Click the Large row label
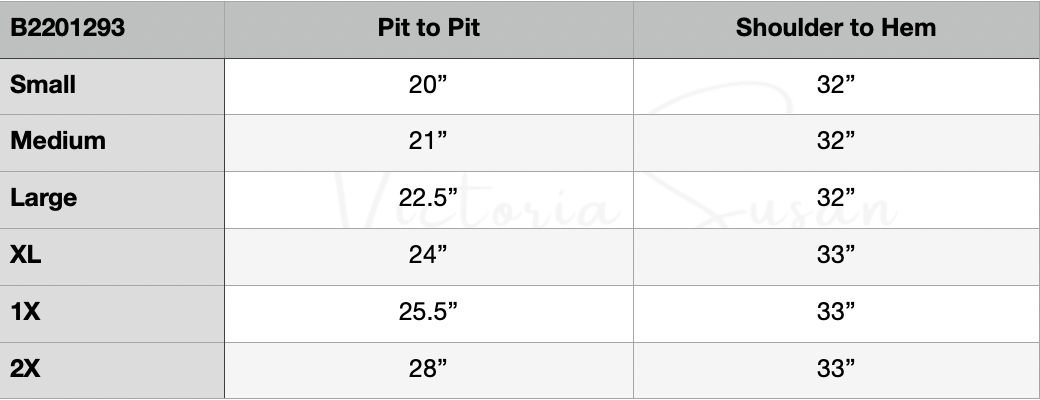 pos(44,198)
